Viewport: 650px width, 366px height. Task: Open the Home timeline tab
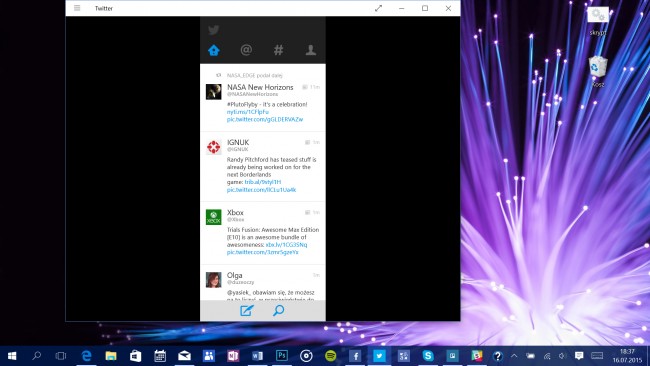[x=213, y=50]
